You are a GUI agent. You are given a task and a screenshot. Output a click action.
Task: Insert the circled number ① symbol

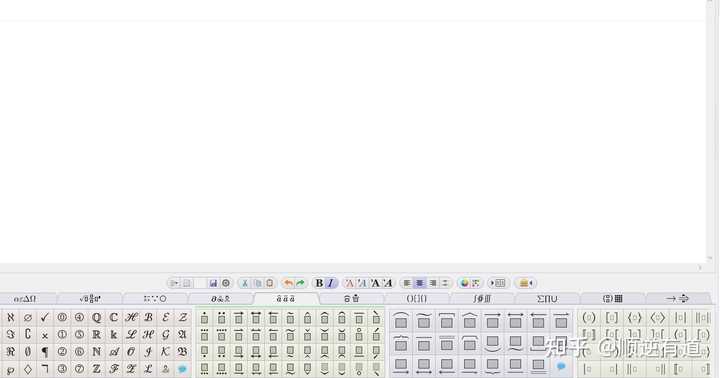(x=62, y=334)
